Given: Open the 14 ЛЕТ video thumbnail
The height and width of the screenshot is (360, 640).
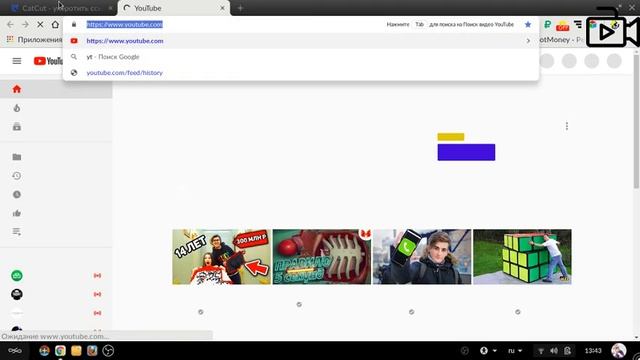Looking at the screenshot, I should click(221, 257).
